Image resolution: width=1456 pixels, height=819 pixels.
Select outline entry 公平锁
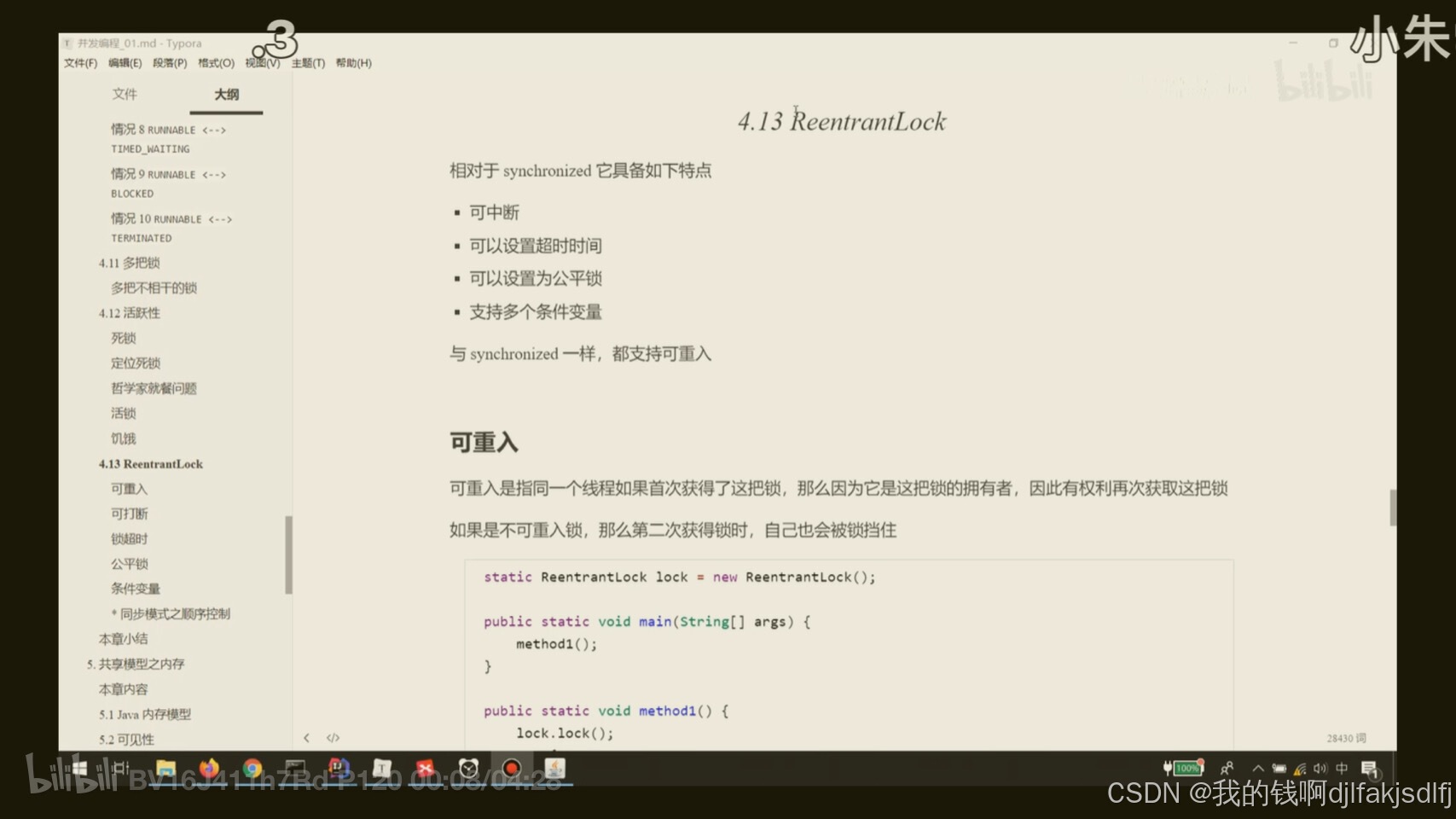pyautogui.click(x=129, y=564)
